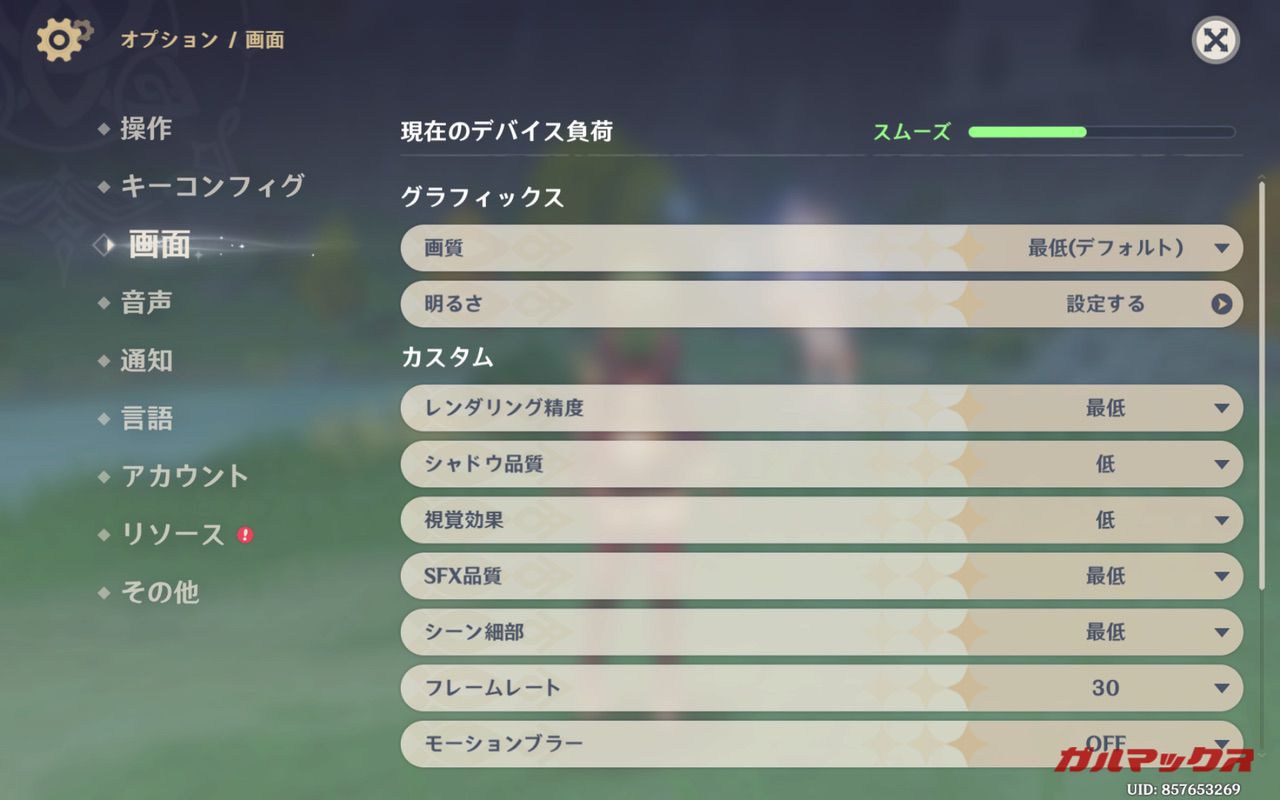Click the gear settings icon
Screen dimensions: 1280x800
62,40
